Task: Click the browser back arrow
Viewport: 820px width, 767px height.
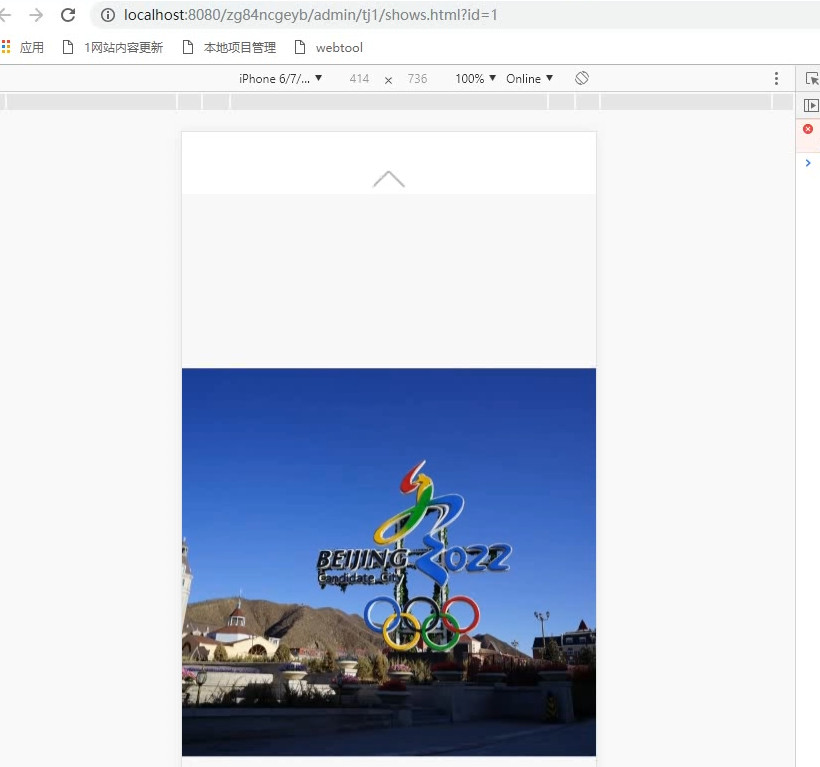Action: [x=5, y=15]
